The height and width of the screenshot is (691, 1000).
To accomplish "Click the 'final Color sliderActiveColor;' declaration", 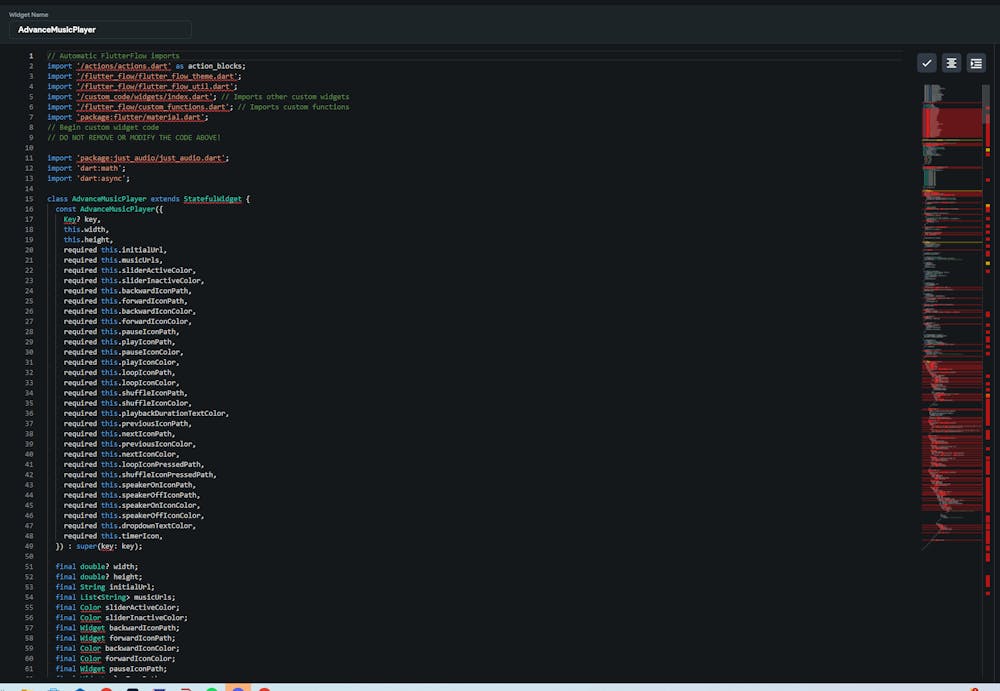I will pos(117,607).
